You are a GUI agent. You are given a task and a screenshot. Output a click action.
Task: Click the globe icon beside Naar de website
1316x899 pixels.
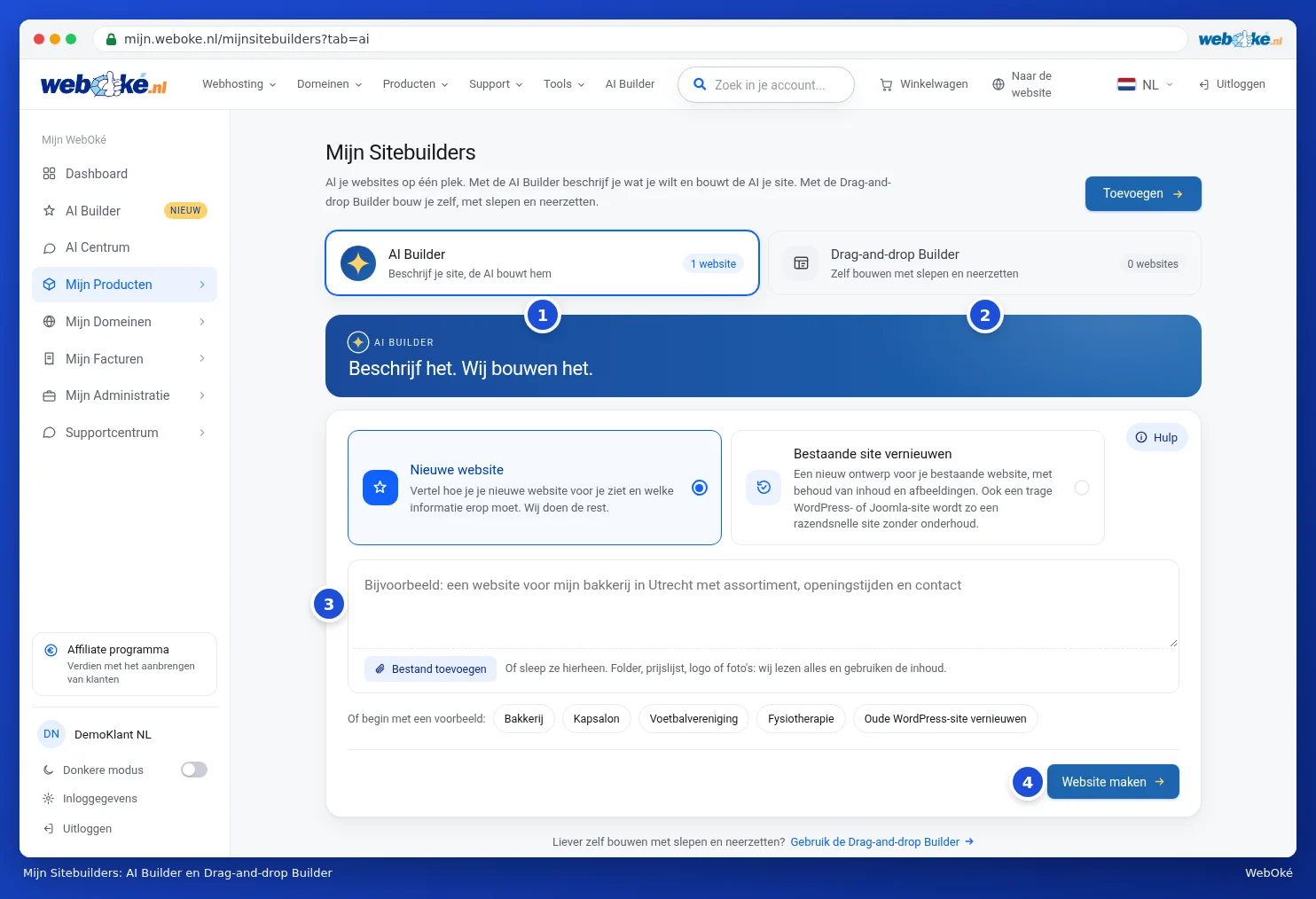999,85
